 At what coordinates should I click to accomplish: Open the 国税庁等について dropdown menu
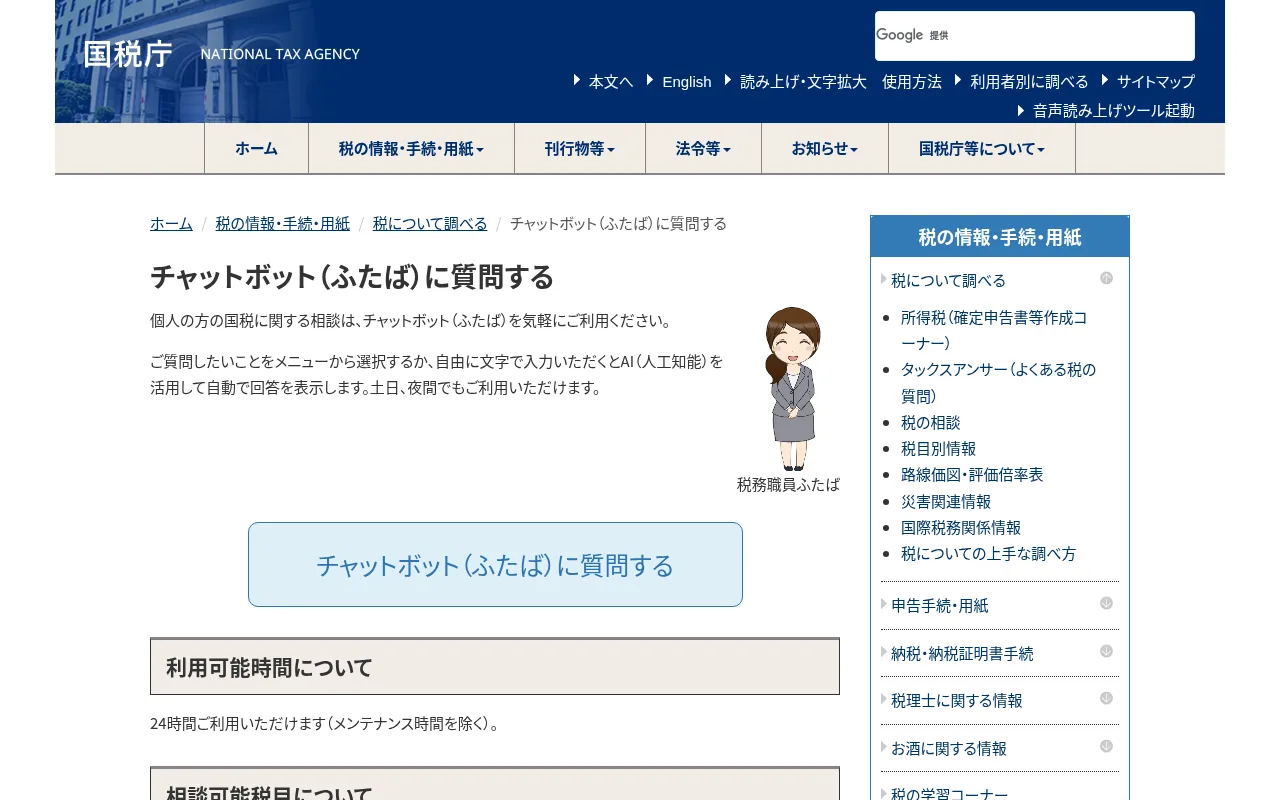(x=982, y=149)
